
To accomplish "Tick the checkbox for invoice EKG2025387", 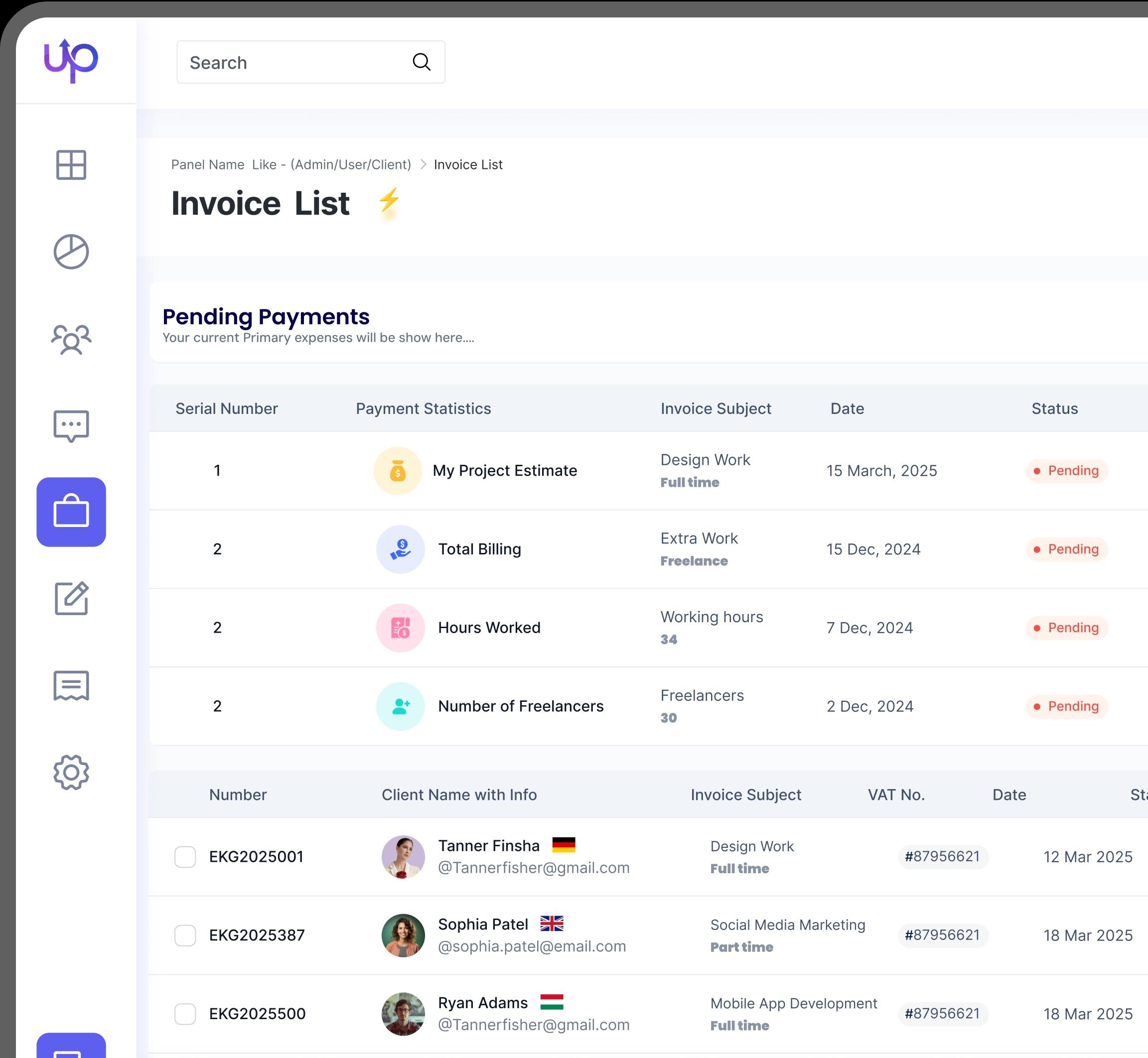I will [x=185, y=935].
